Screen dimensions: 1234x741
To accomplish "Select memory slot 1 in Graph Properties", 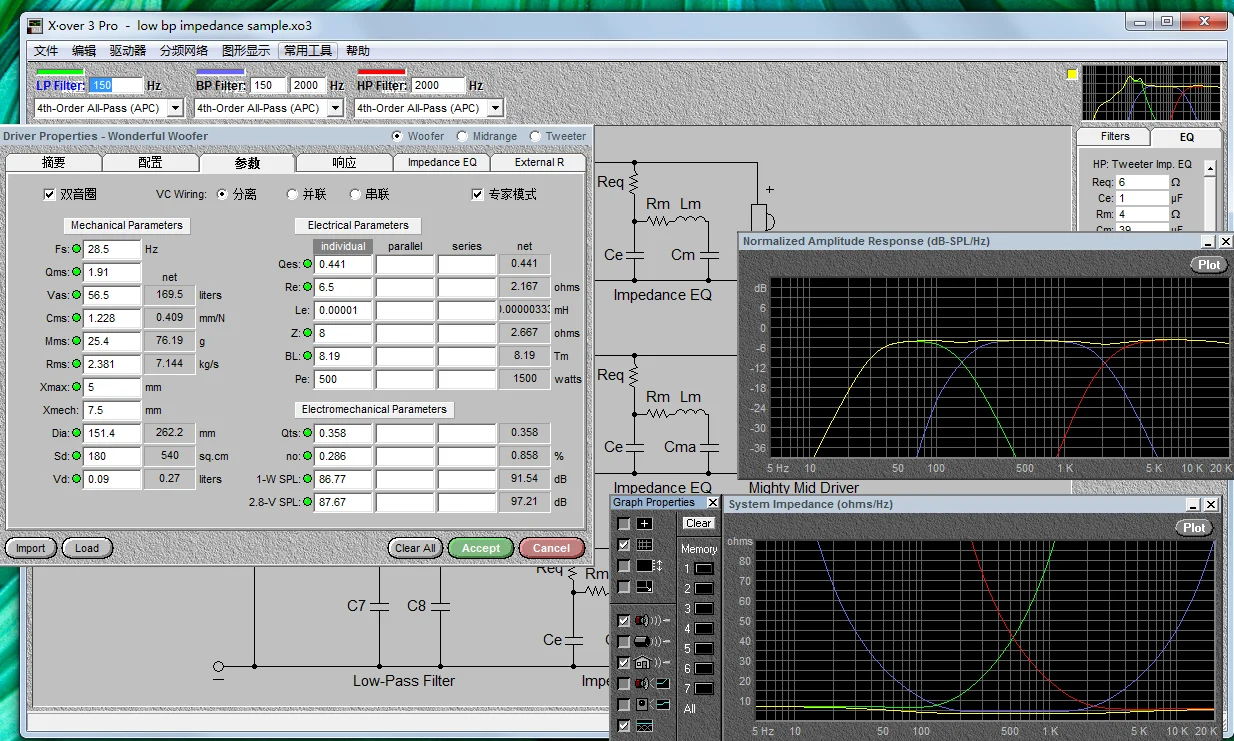I will click(704, 569).
